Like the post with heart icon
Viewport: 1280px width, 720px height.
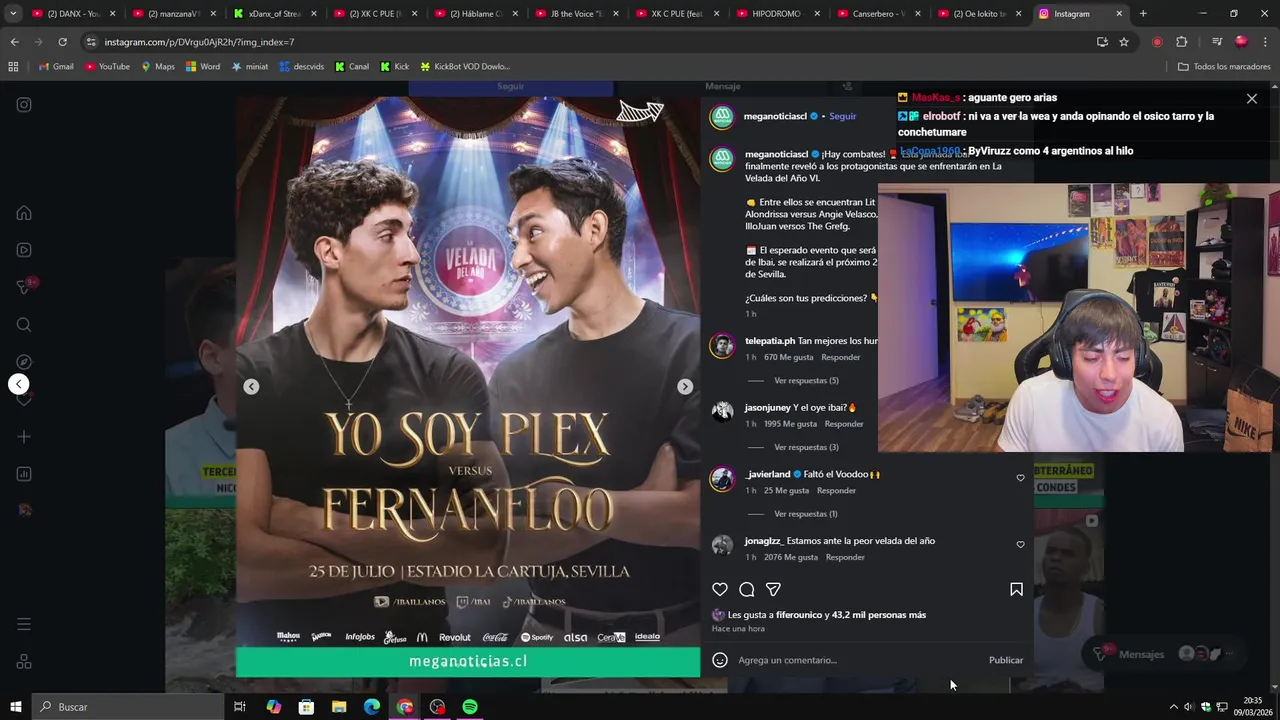tap(720, 590)
